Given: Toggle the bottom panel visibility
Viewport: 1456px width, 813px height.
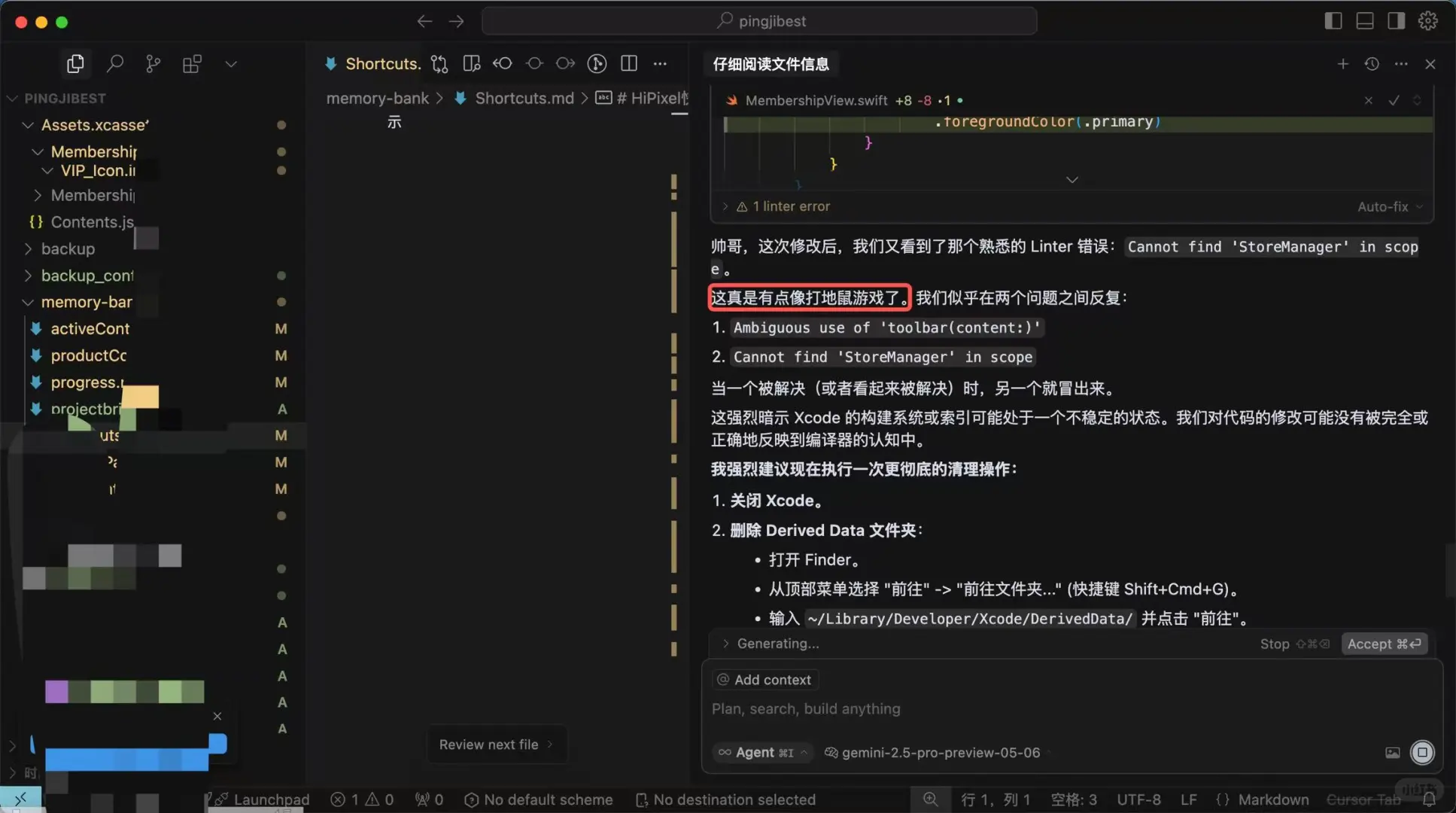Looking at the screenshot, I should (x=1364, y=20).
